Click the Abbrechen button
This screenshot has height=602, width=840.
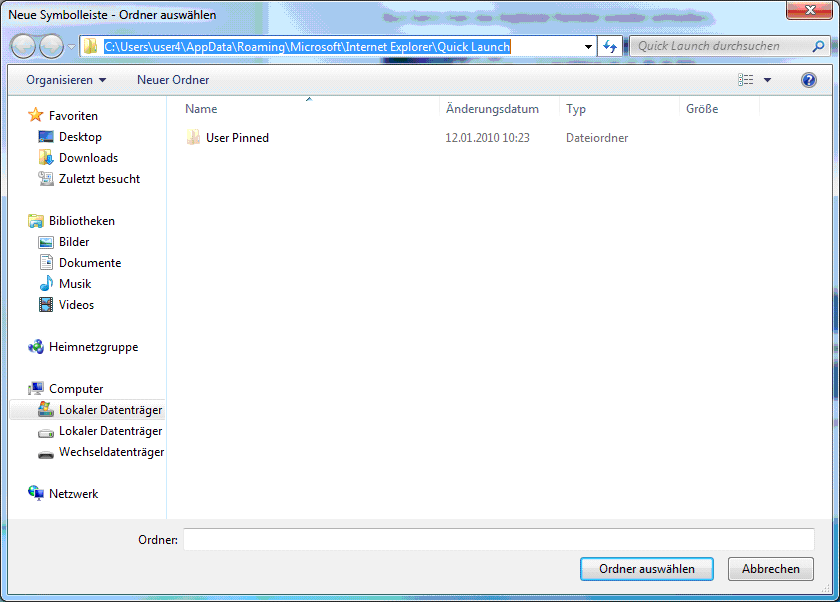point(770,569)
